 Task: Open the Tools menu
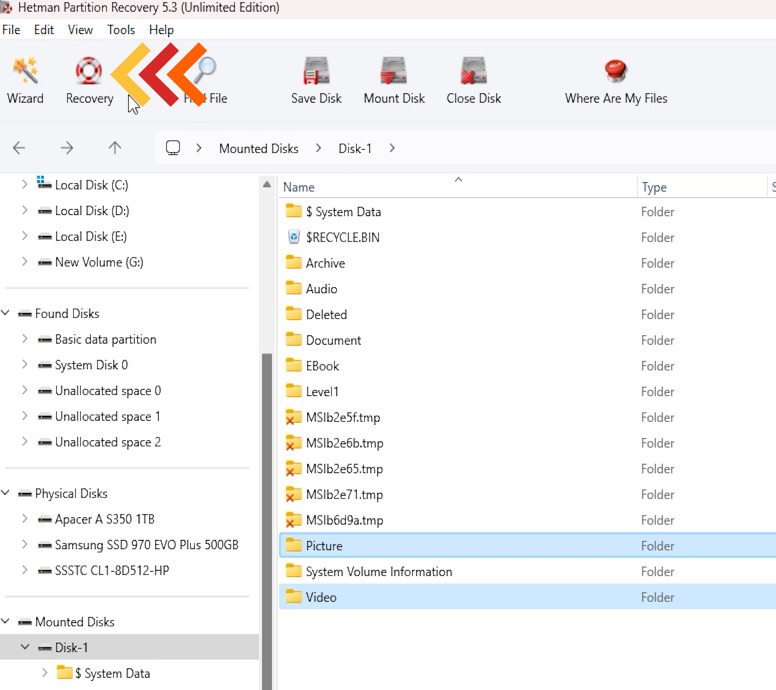[121, 30]
